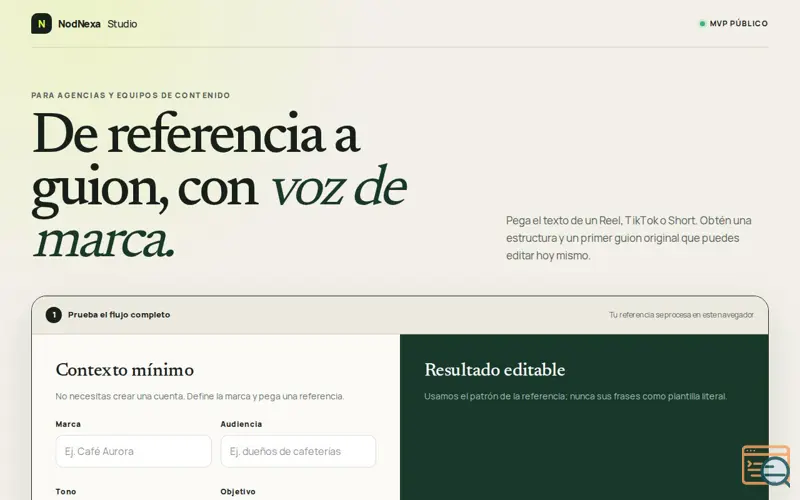The image size is (800, 500).
Task: Click the Audiencia field label
Action: coord(241,424)
